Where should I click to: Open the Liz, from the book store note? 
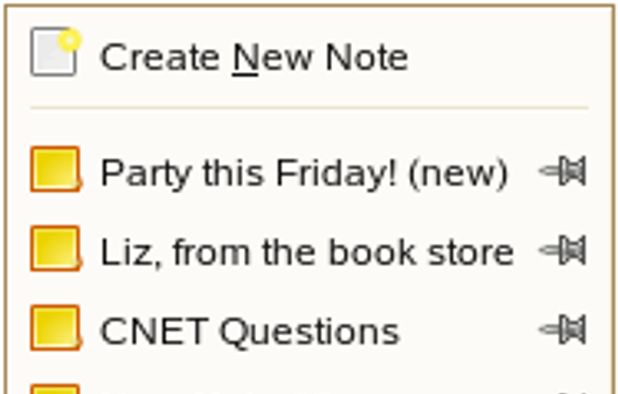click(x=307, y=252)
